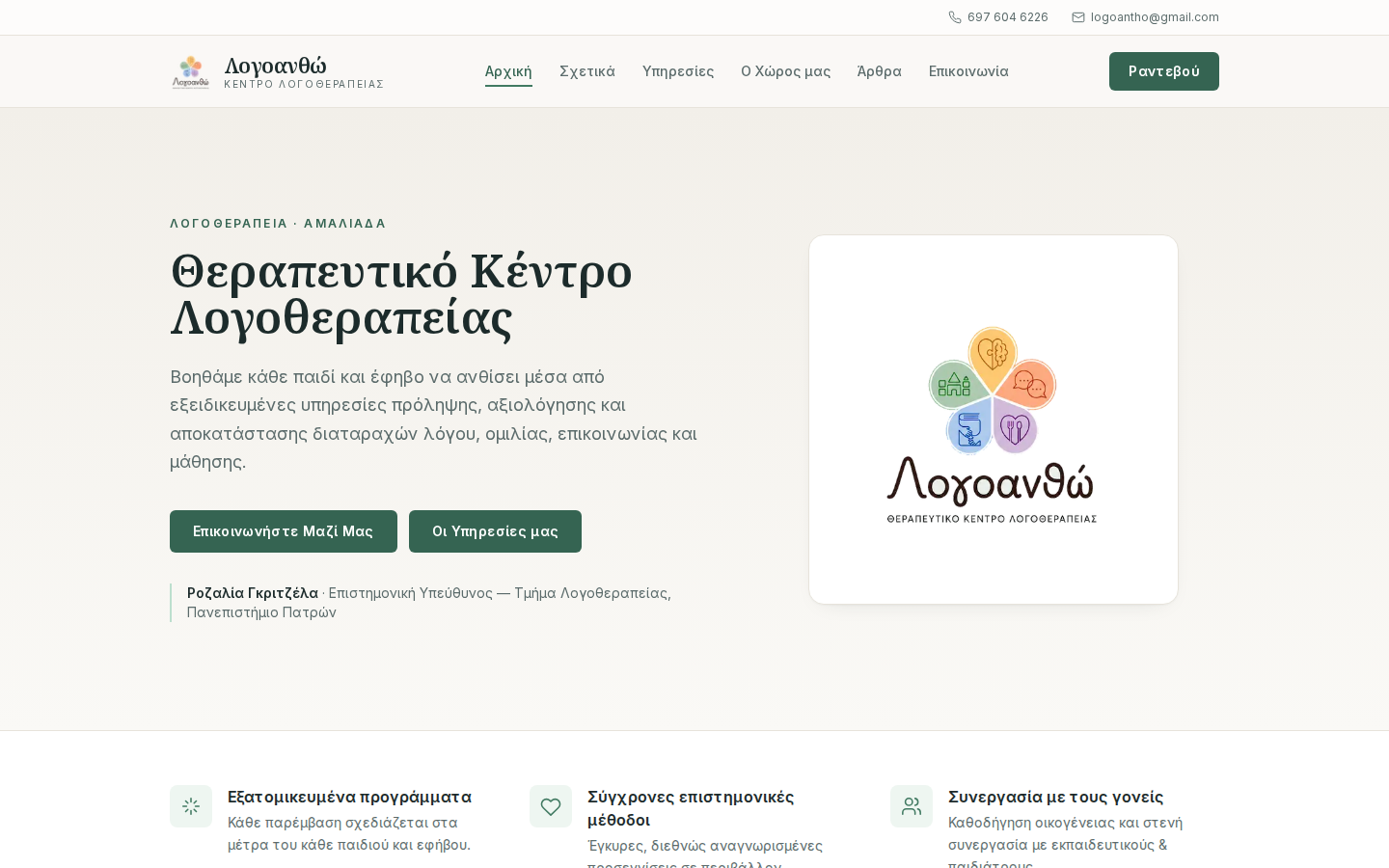Select Επικοινωνία in the navigation
The image size is (1389, 868).
click(x=968, y=71)
